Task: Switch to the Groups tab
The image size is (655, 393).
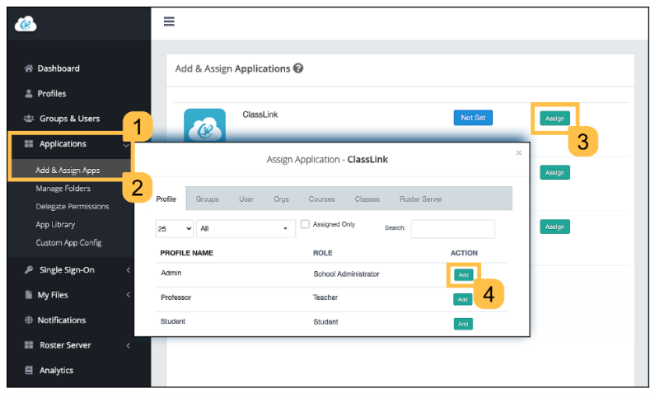Action: pos(207,199)
